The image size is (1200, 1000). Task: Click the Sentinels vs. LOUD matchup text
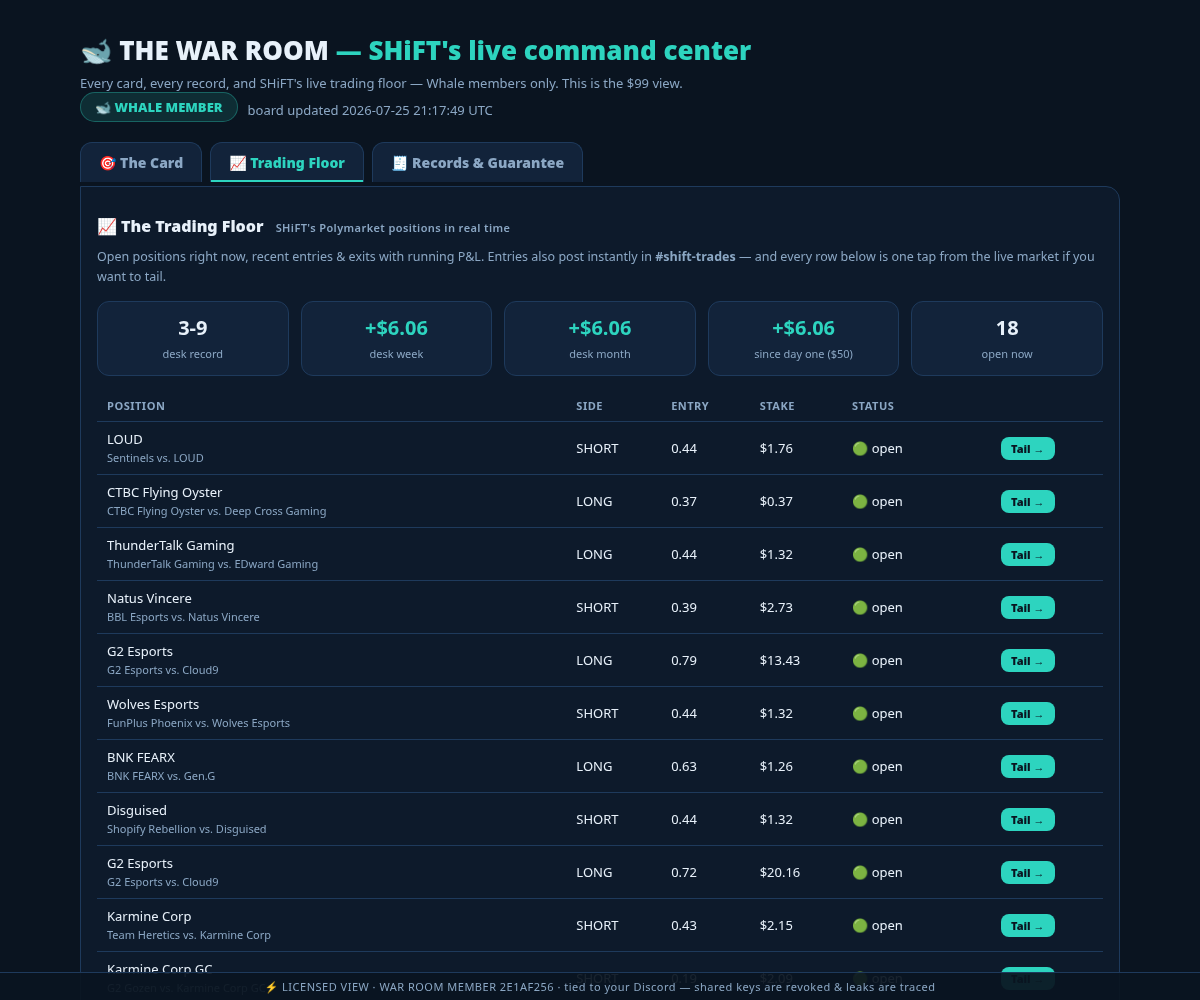coord(155,458)
